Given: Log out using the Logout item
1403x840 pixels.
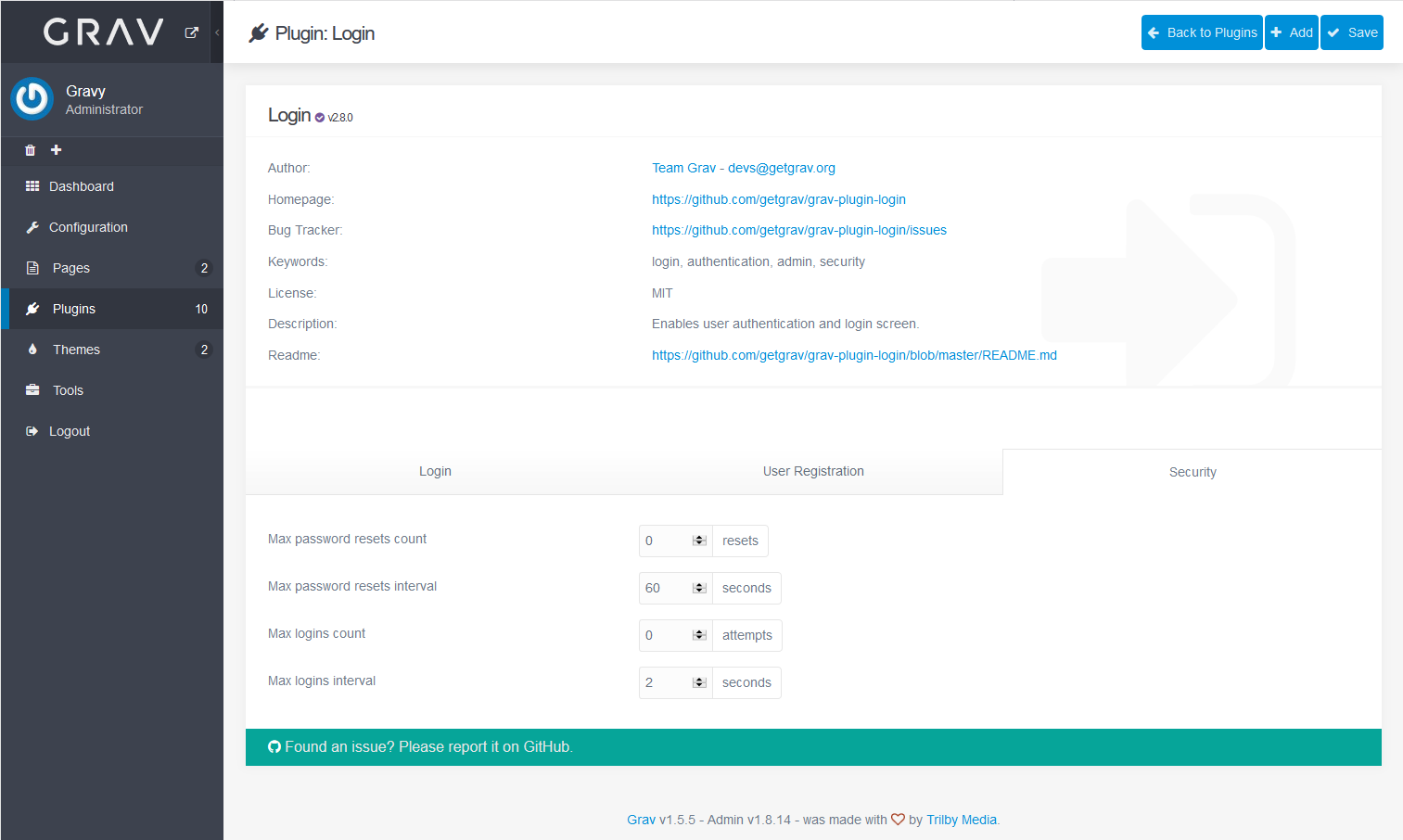Looking at the screenshot, I should click(x=70, y=431).
